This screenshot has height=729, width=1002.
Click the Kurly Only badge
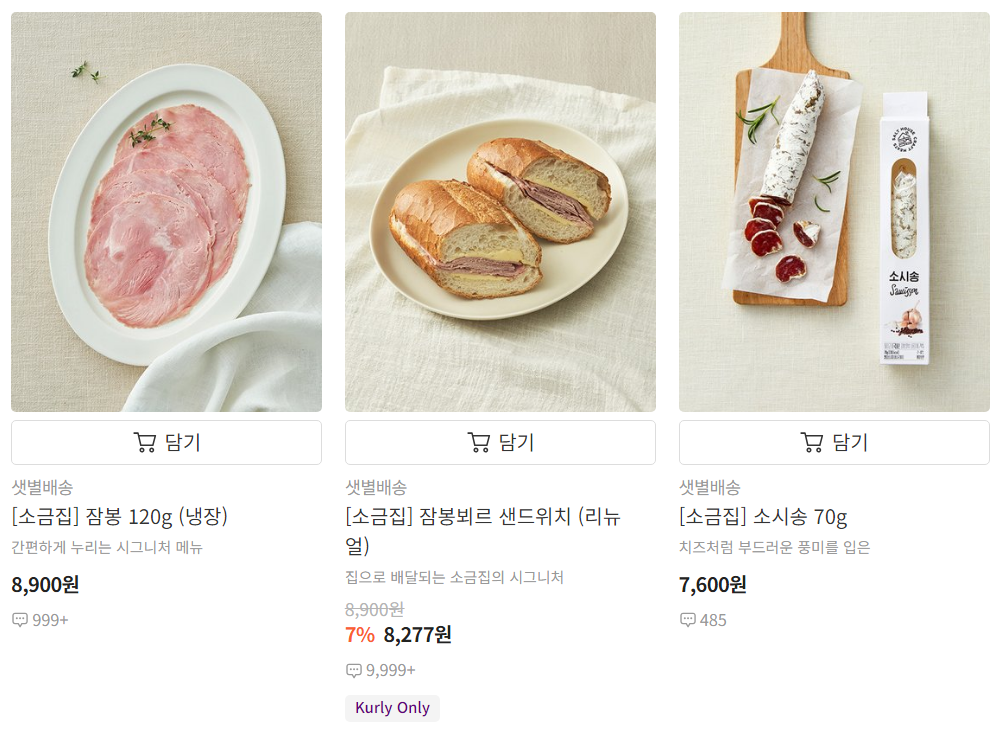pos(392,708)
